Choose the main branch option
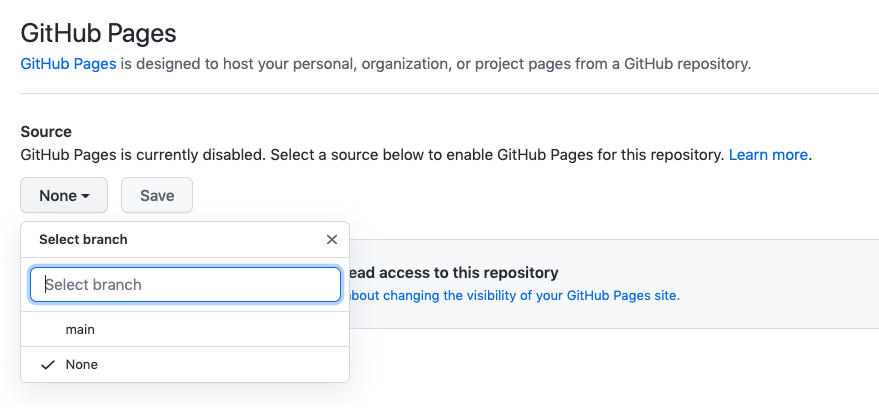This screenshot has width=879, height=408. tap(185, 330)
